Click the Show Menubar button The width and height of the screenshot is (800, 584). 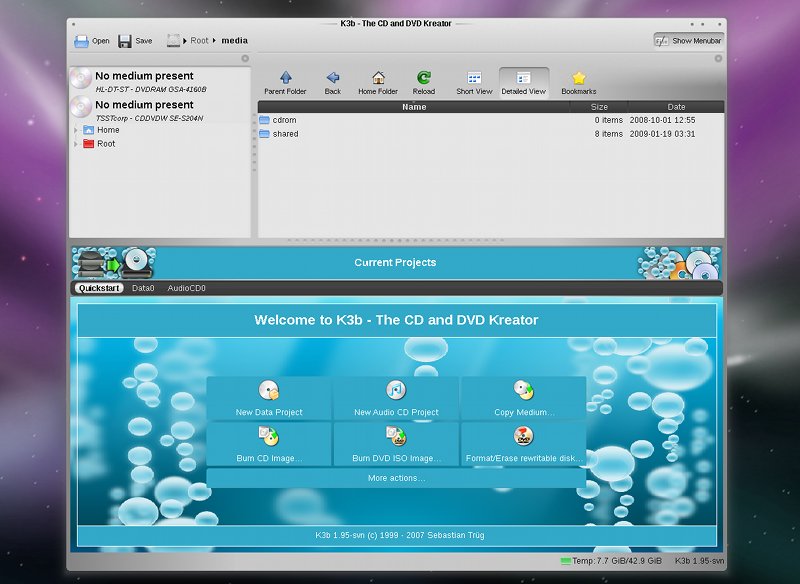[x=688, y=40]
